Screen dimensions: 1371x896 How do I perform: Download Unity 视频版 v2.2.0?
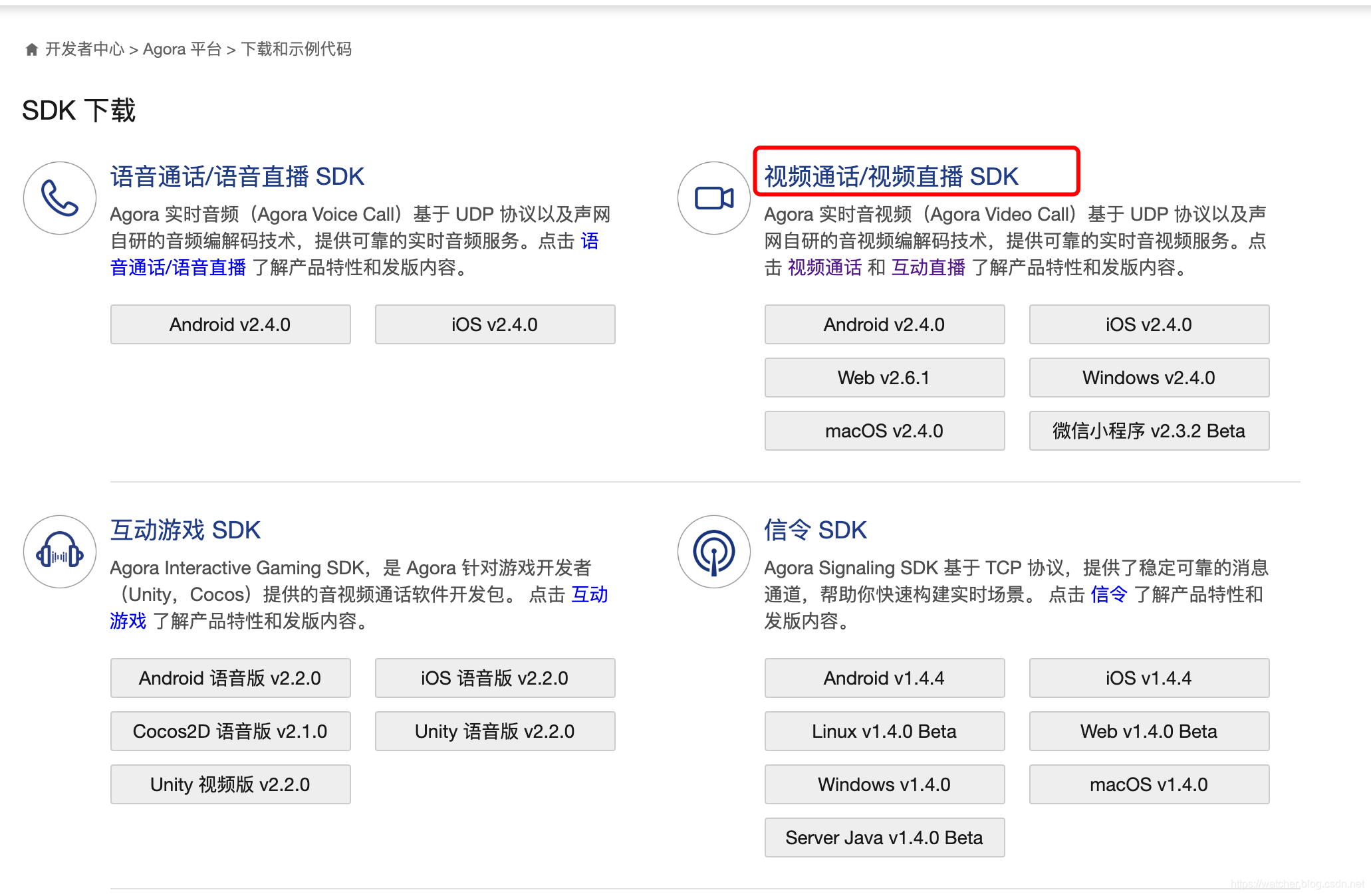(x=230, y=784)
